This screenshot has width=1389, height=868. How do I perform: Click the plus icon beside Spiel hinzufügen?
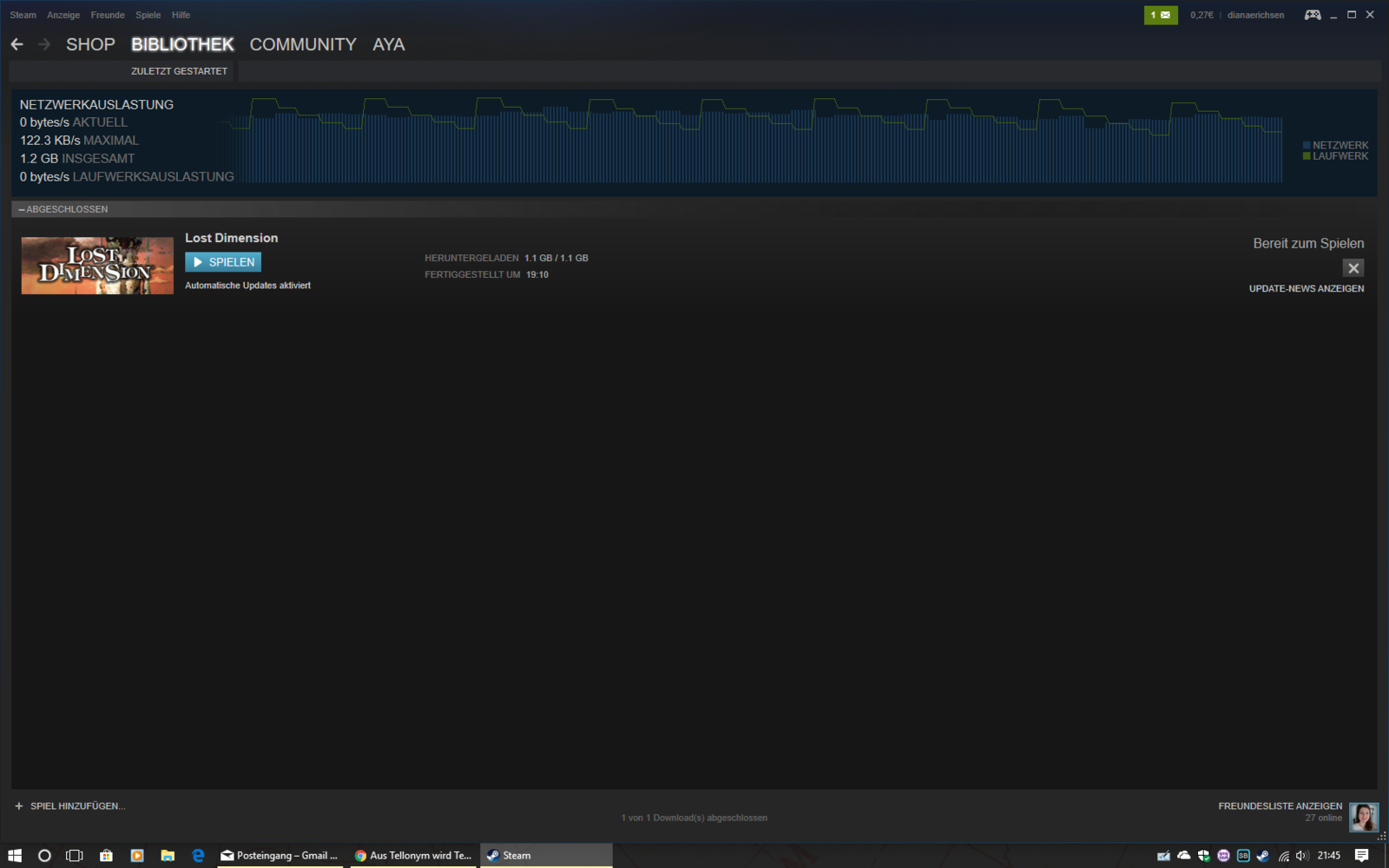pos(19,806)
